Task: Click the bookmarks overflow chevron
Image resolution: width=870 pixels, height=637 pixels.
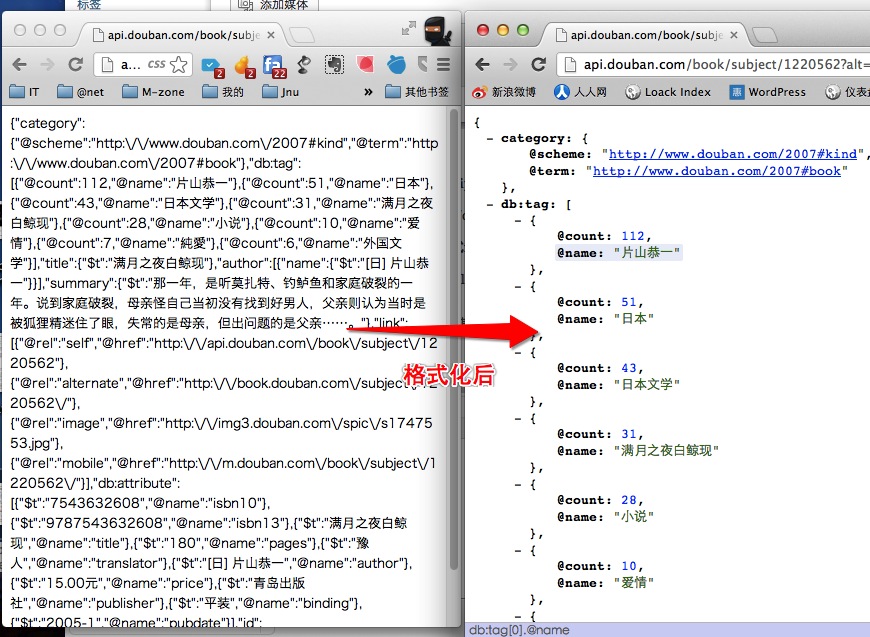Action: [370, 91]
